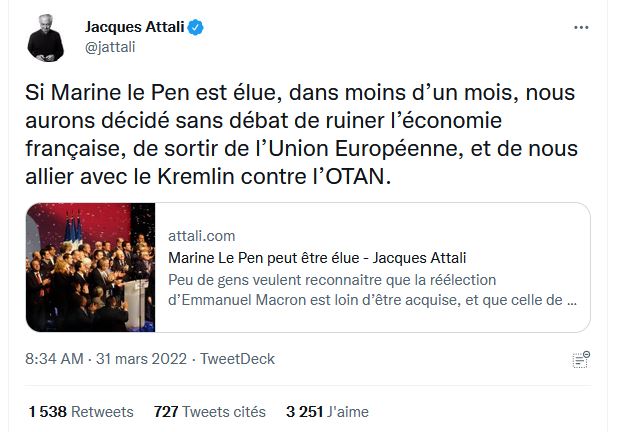This screenshot has width=622, height=432.
Task: Click Jacques Attali's profile avatar photo
Action: click(46, 36)
